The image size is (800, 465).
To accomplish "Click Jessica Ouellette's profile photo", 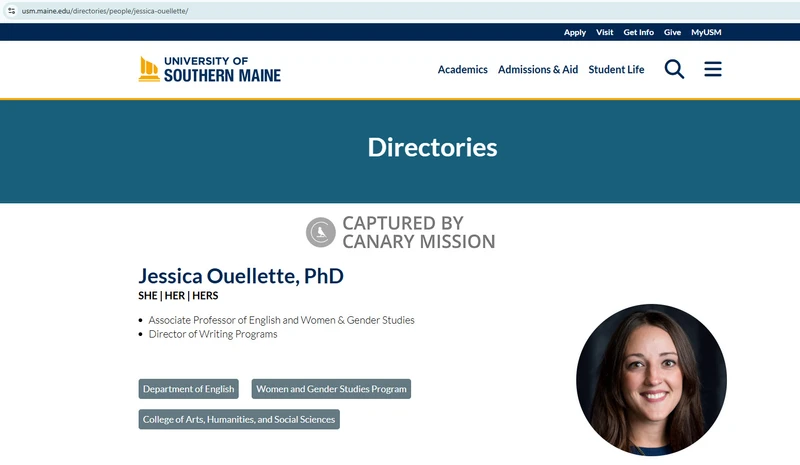I will 651,380.
